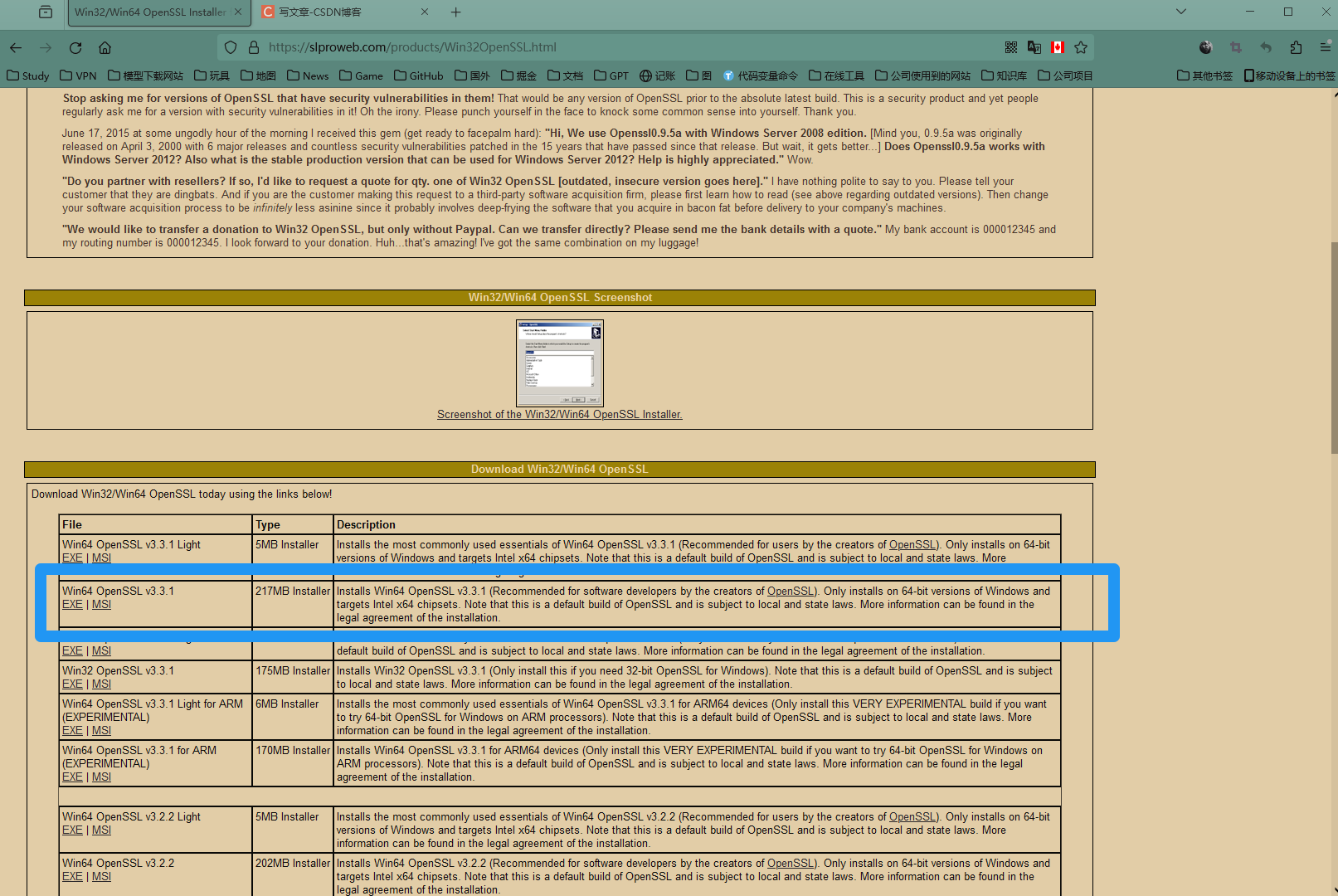1338x896 pixels.
Task: Download MSI for v3.3.1 Light for ARM
Action: click(101, 730)
